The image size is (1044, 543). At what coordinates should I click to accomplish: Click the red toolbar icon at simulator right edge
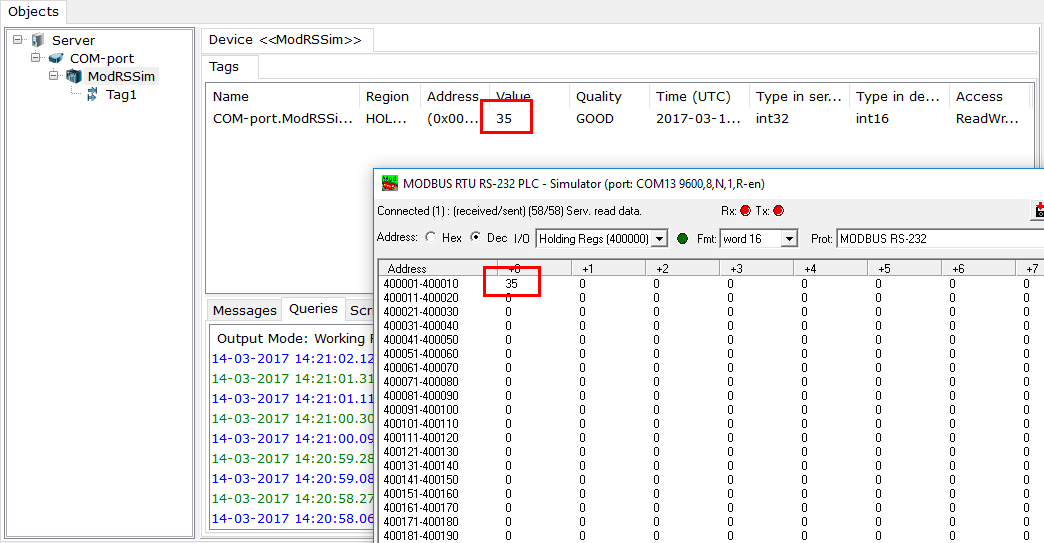(x=1038, y=210)
